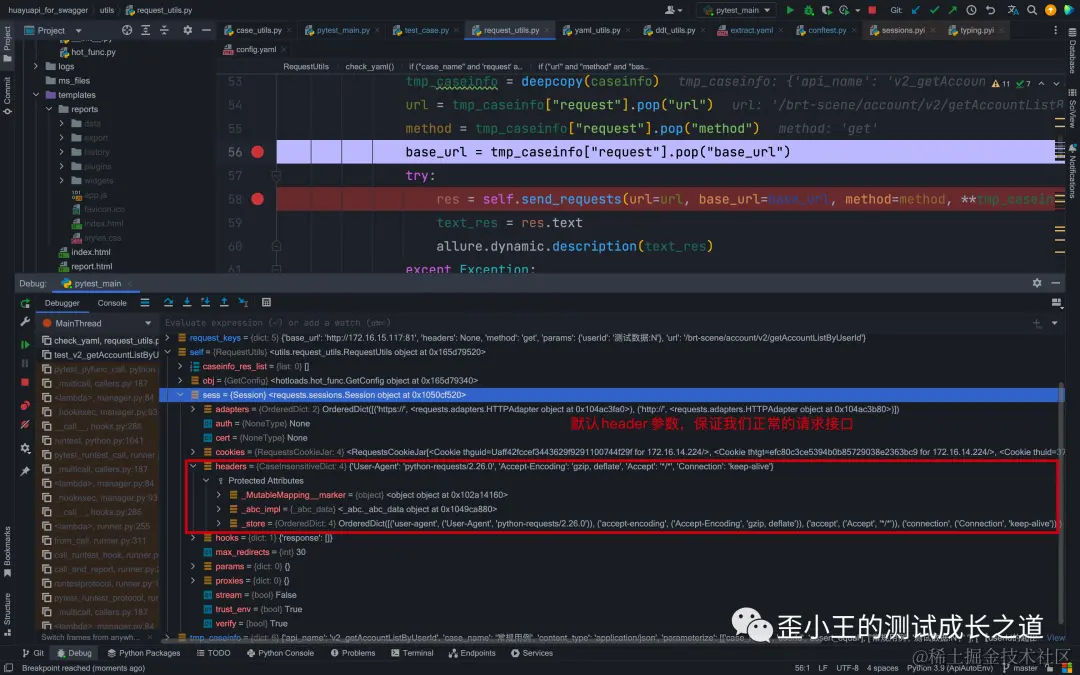This screenshot has height=675, width=1080.
Task: Step out using the up arrow icon
Action: (x=224, y=302)
